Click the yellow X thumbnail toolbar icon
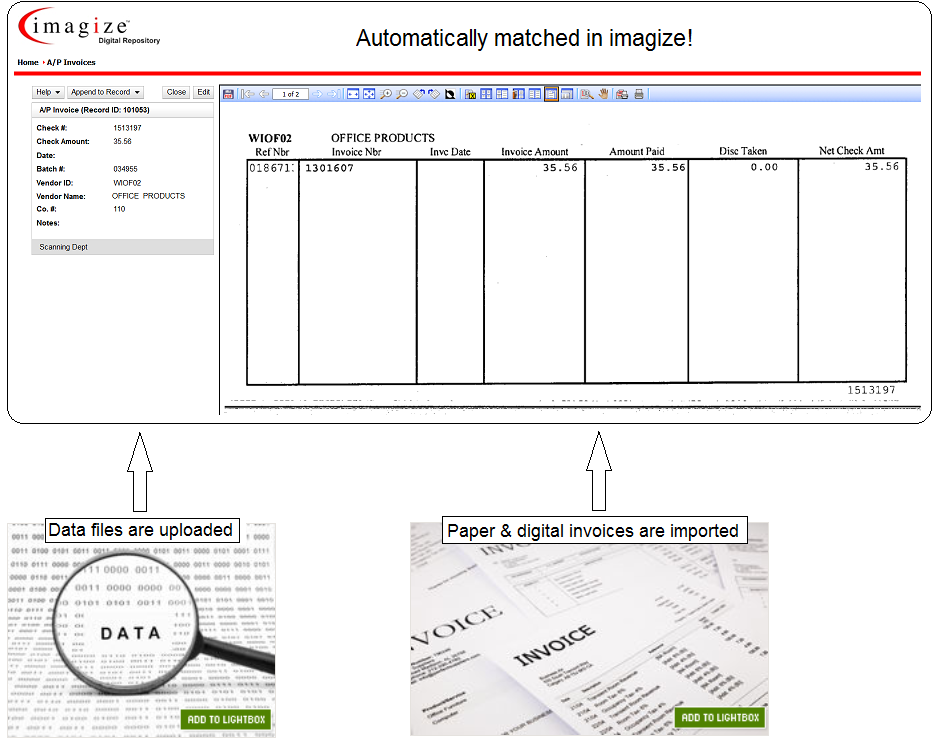 (x=470, y=94)
